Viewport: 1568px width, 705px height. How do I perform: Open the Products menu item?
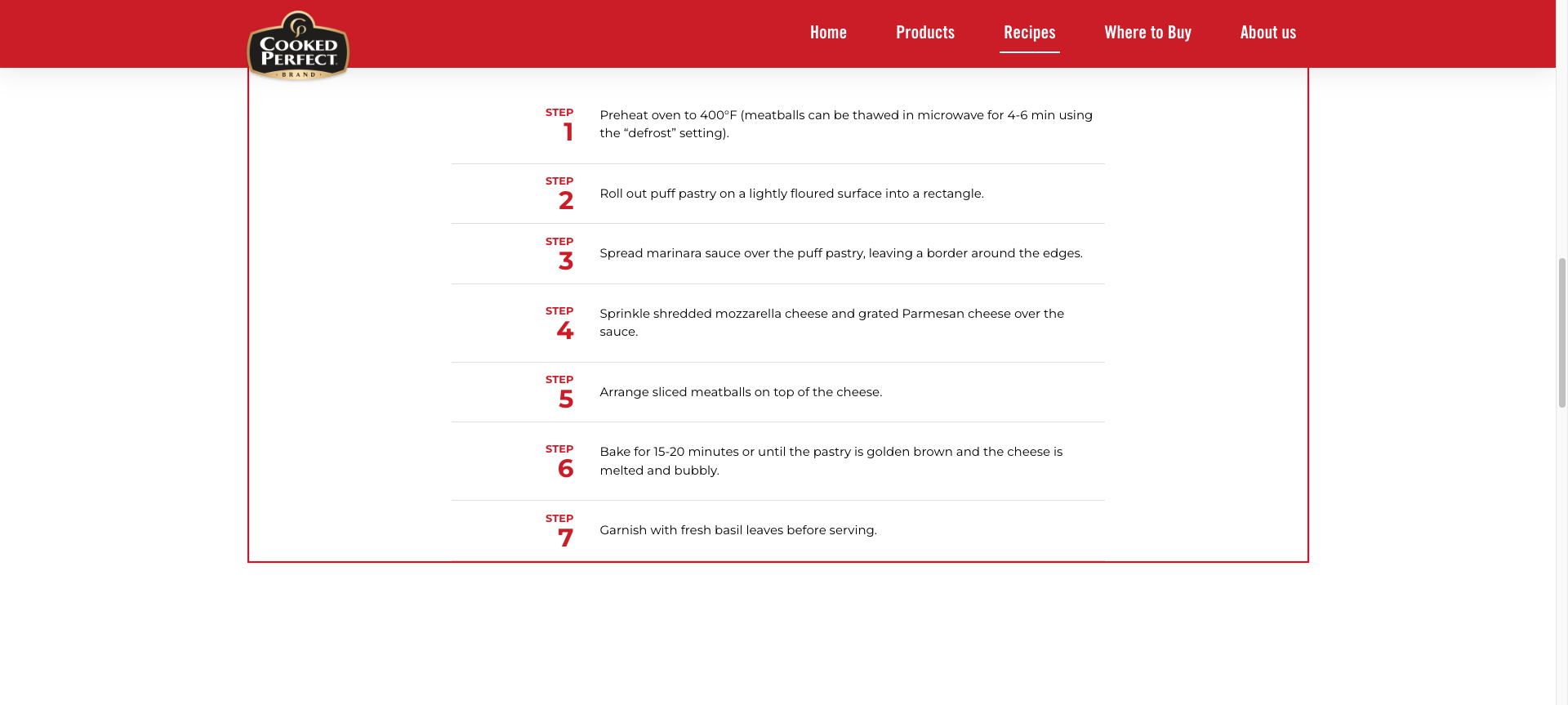tap(924, 33)
